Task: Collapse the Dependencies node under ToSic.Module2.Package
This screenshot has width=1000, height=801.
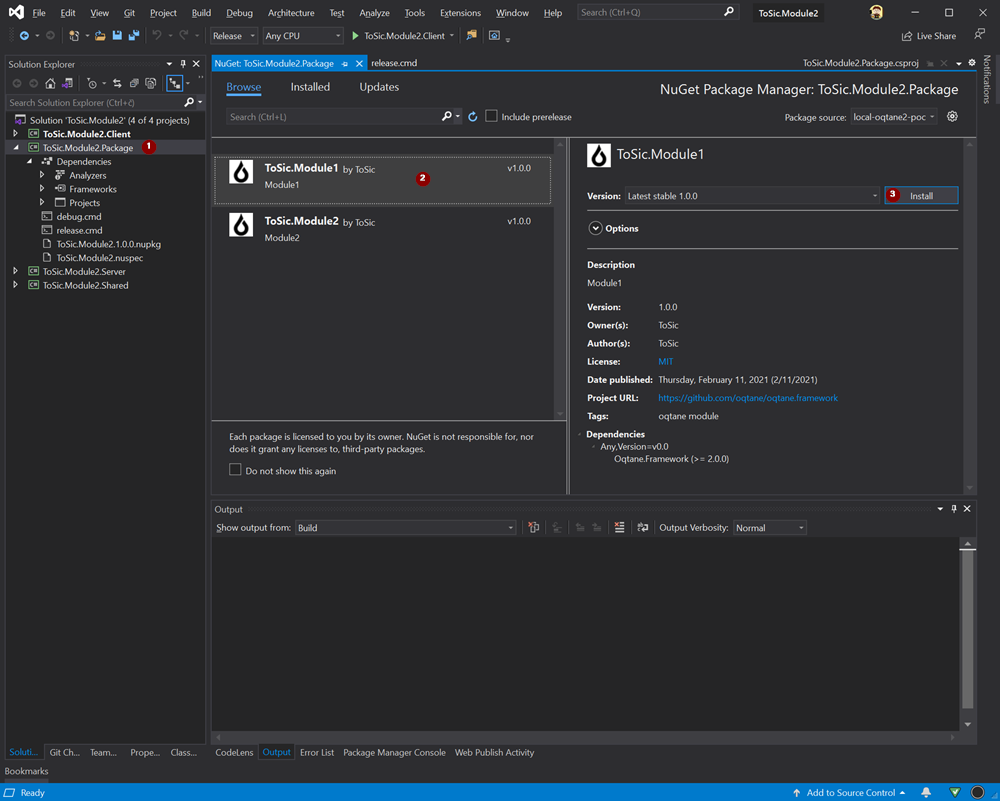Action: [x=30, y=161]
